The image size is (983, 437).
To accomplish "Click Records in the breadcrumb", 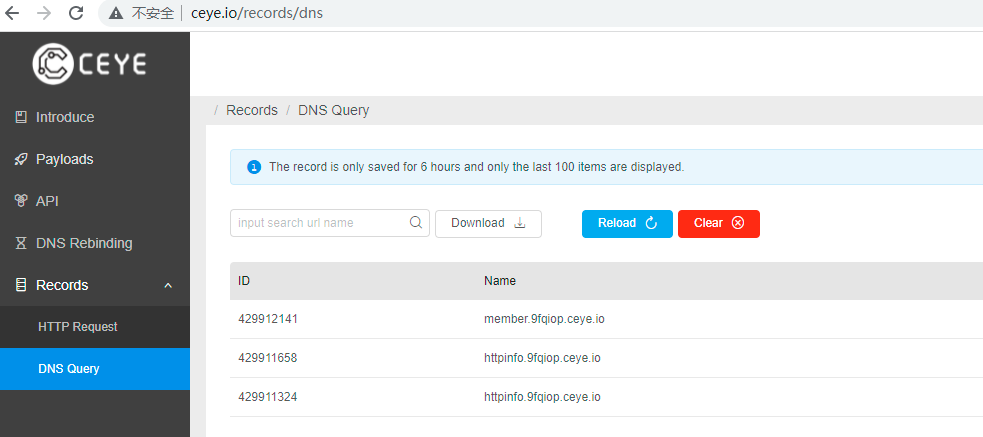I will click(252, 110).
